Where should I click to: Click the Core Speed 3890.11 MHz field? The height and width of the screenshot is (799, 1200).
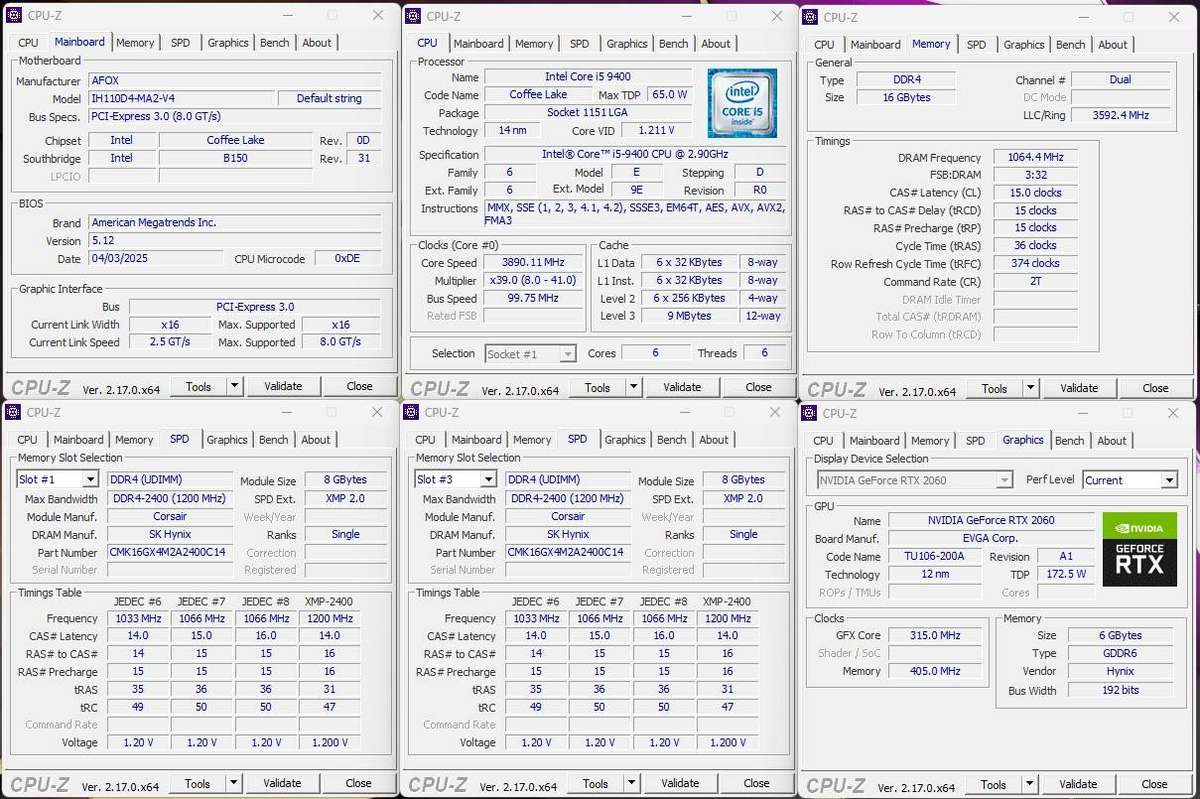click(x=533, y=263)
